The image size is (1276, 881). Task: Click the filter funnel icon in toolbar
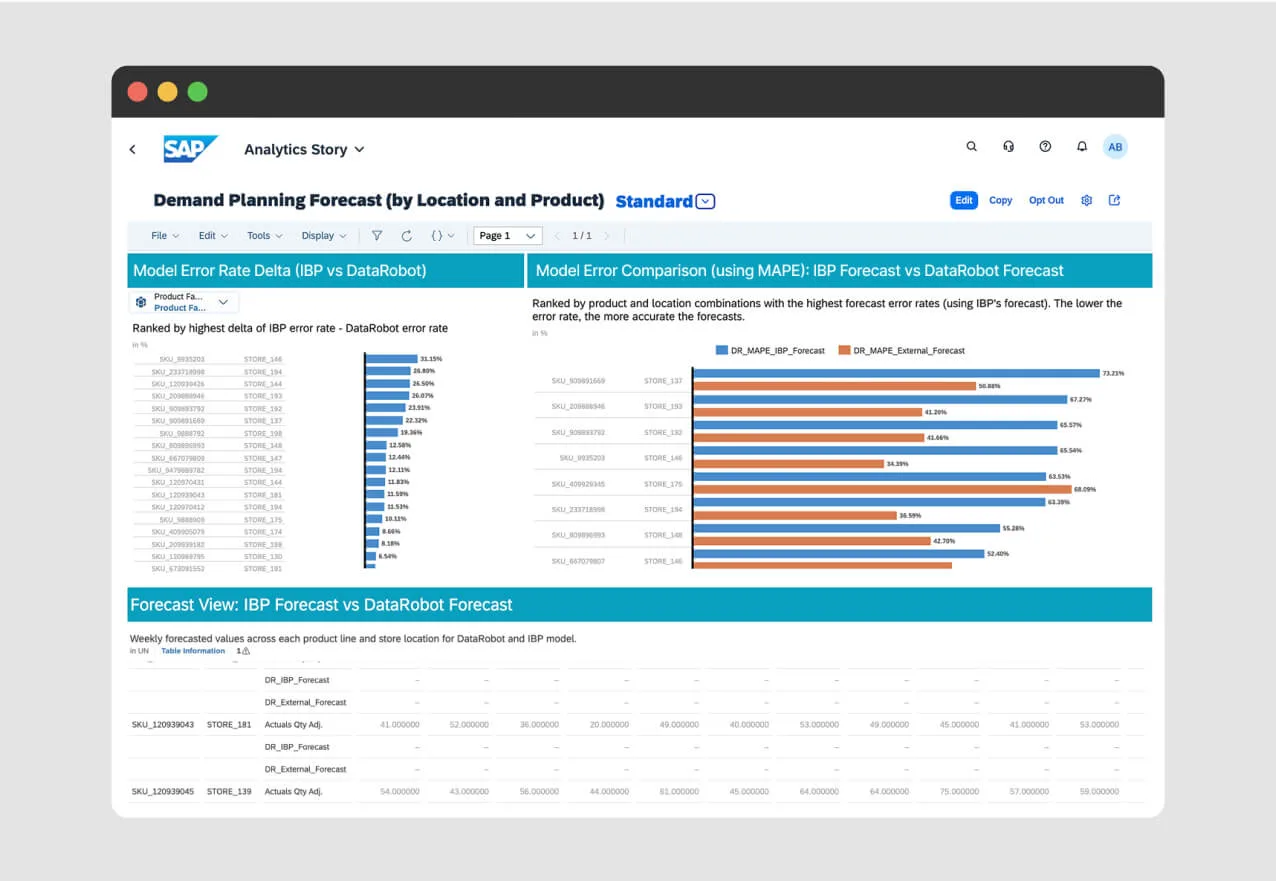point(377,236)
